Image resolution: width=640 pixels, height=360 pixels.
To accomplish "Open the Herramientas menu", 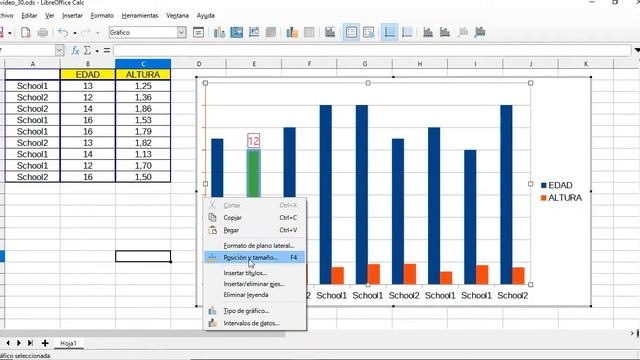I will coord(140,16).
